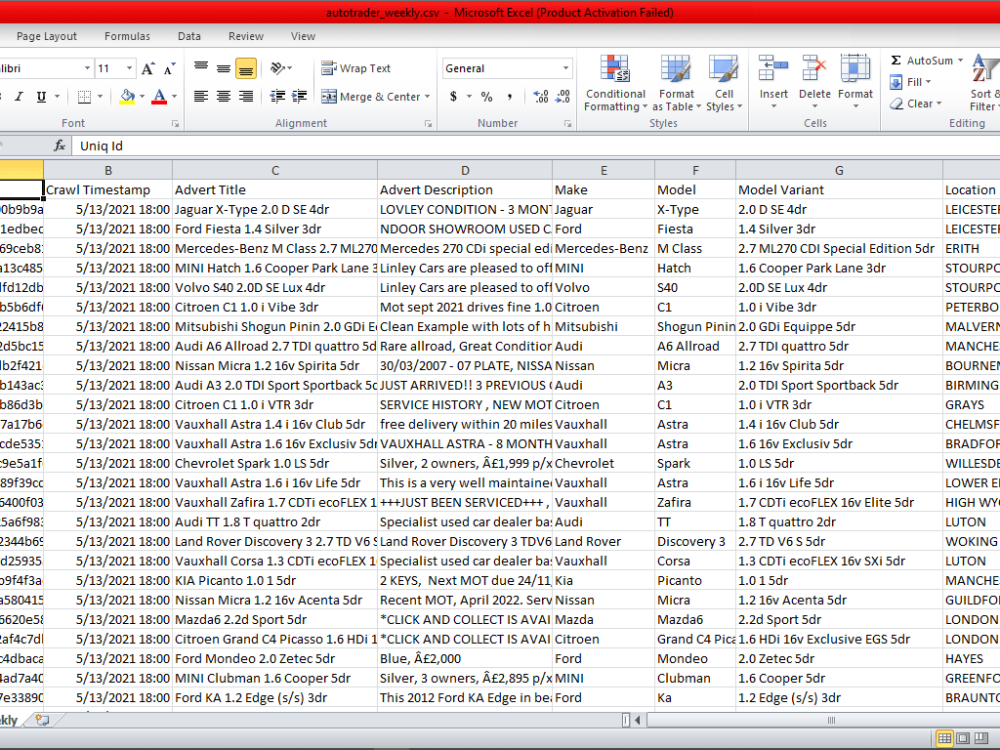The image size is (1000, 750).
Task: Switch to Normal view in status bar
Action: (x=945, y=739)
